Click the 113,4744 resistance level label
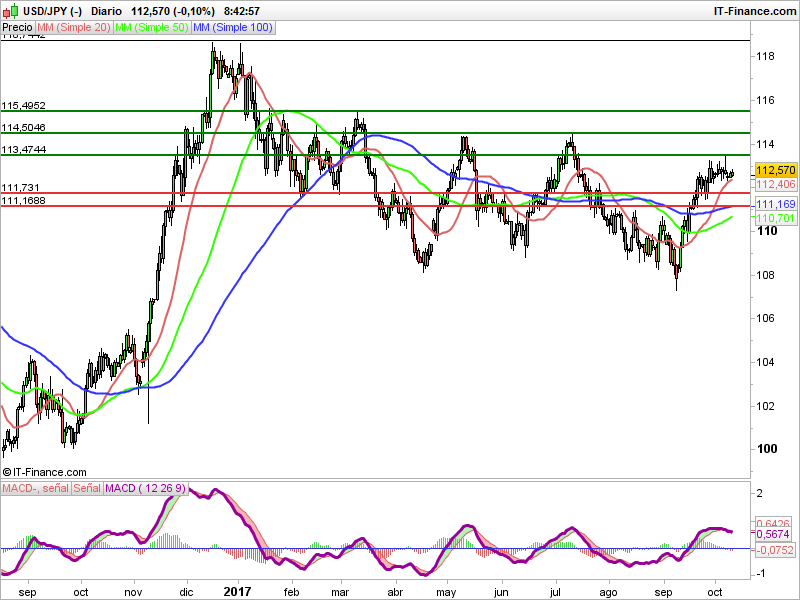 point(23,149)
